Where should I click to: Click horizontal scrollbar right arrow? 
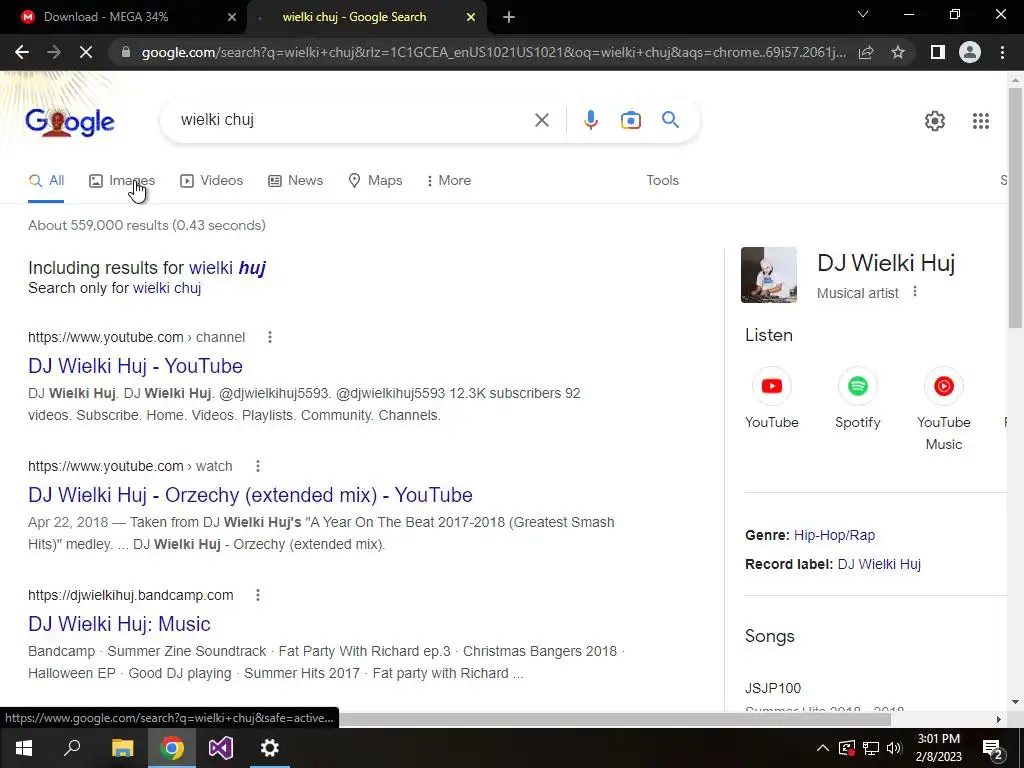(999, 719)
